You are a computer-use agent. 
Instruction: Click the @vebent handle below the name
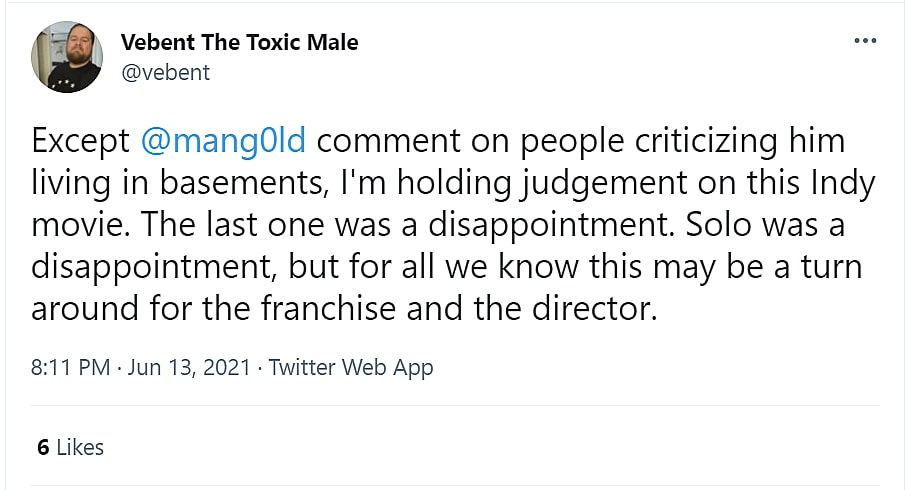[x=165, y=72]
